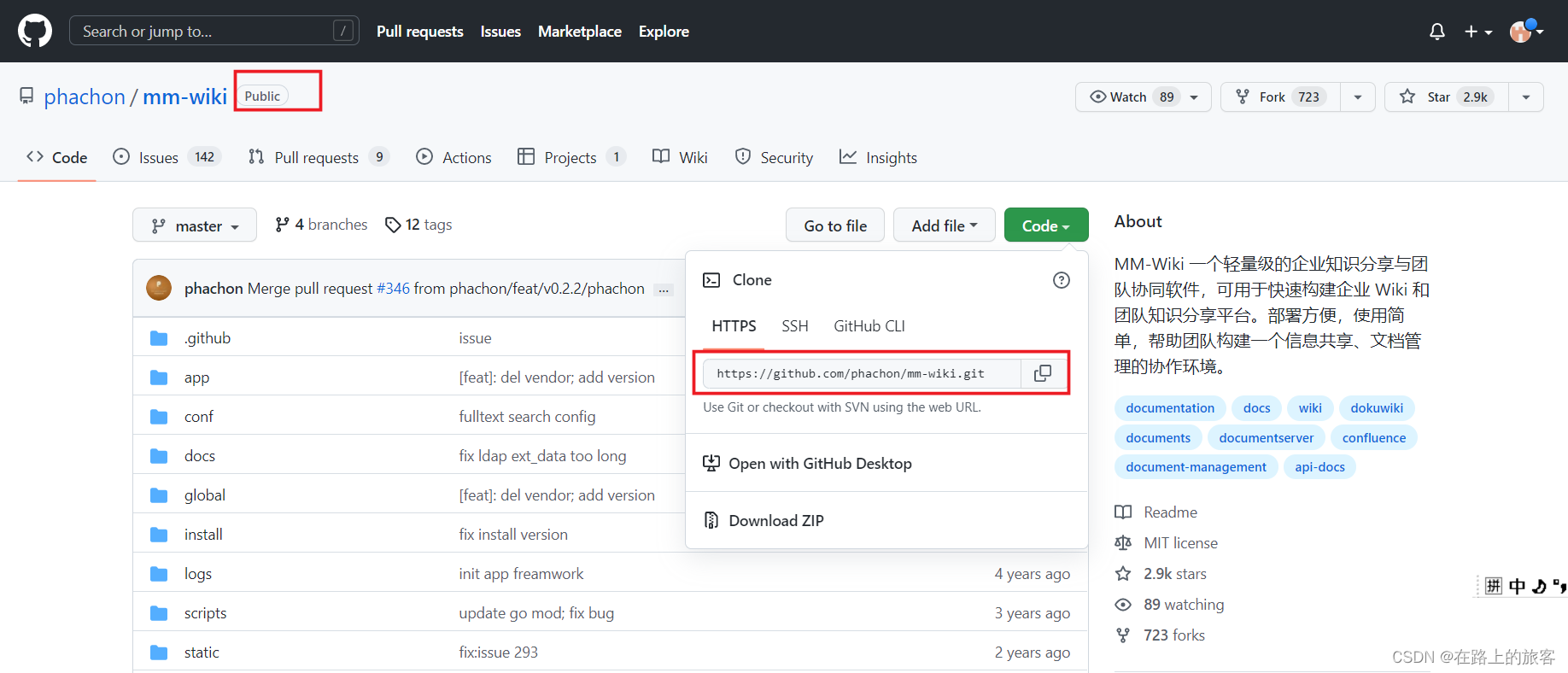Open the MIT license link
The width and height of the screenshot is (1568, 673).
pos(1167,543)
